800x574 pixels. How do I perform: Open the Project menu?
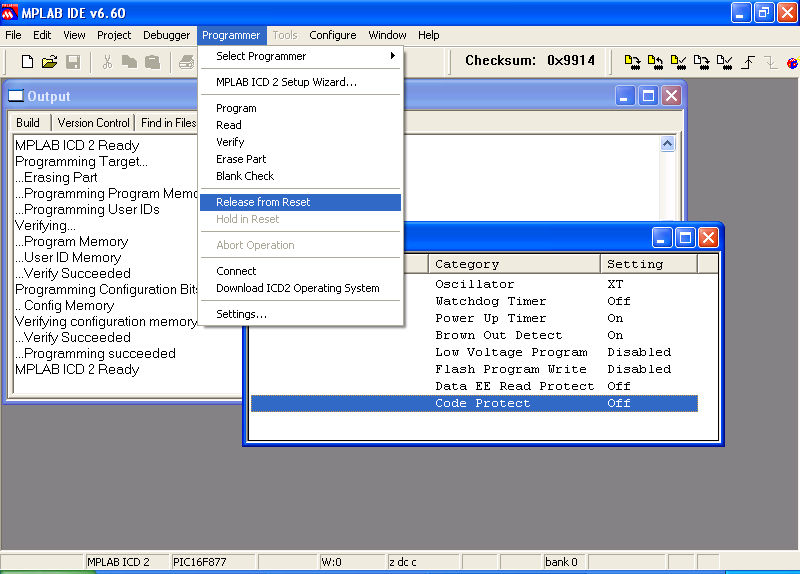(114, 35)
